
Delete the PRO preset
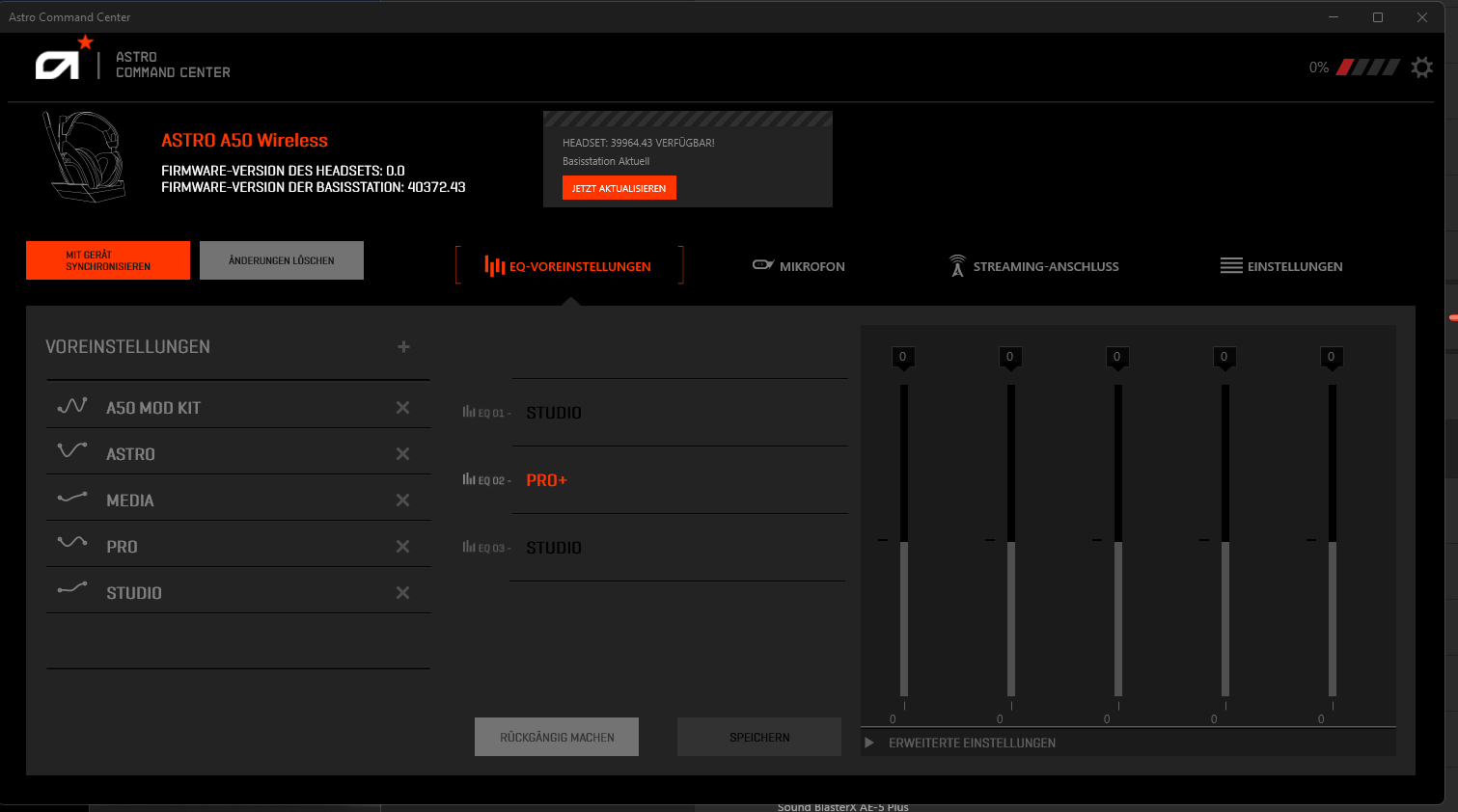point(402,547)
